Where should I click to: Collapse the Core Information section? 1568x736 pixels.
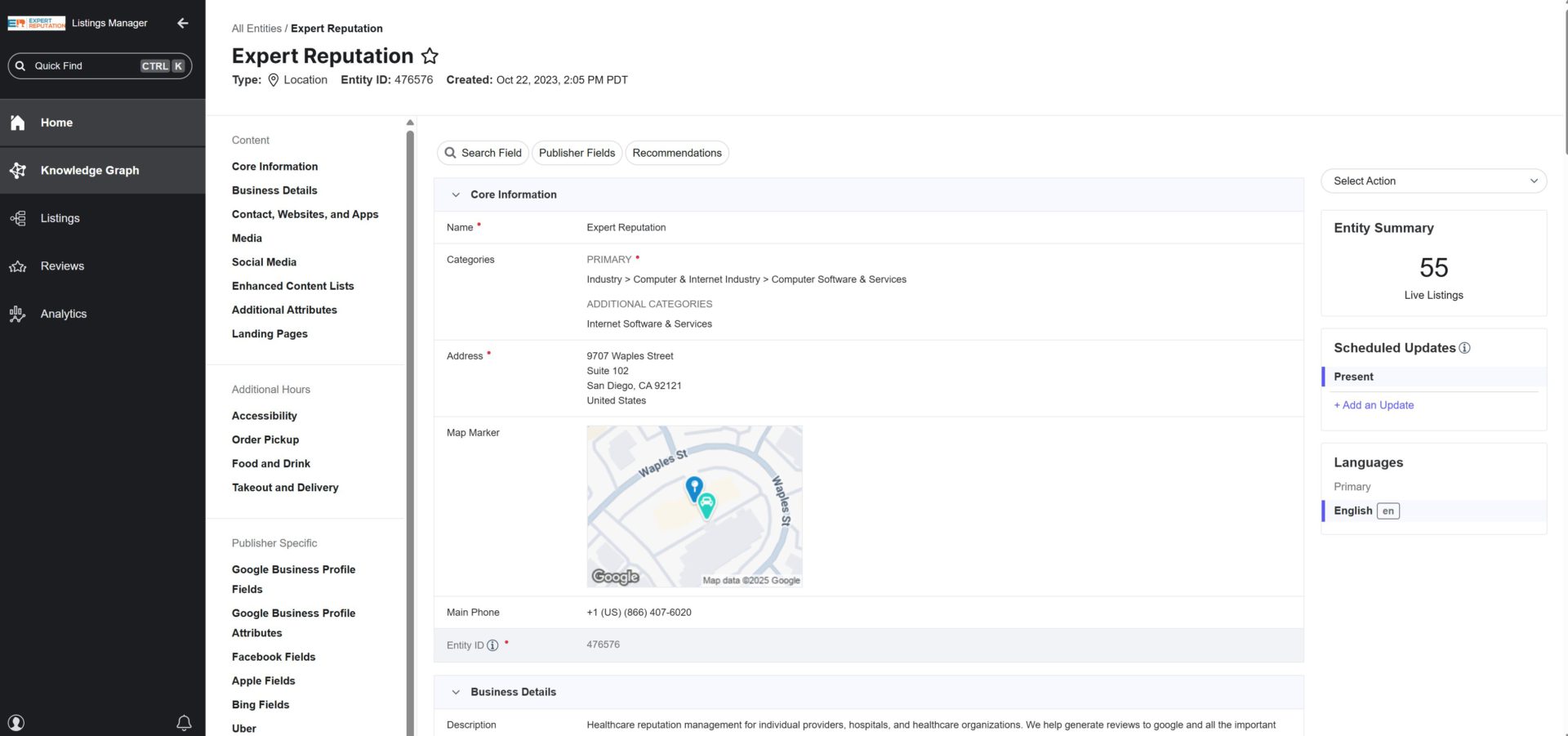[456, 195]
